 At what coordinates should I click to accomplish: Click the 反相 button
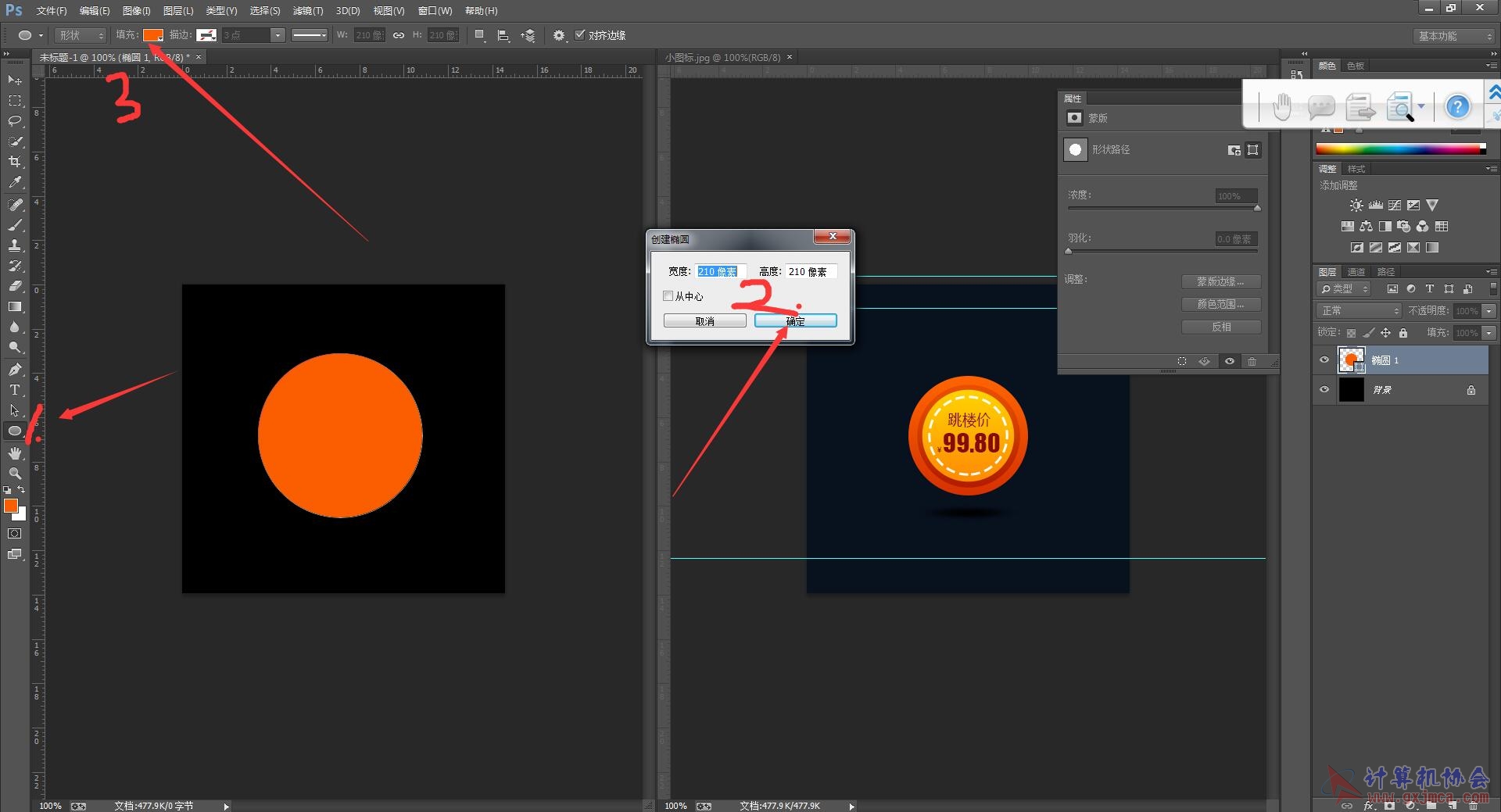click(x=1221, y=327)
